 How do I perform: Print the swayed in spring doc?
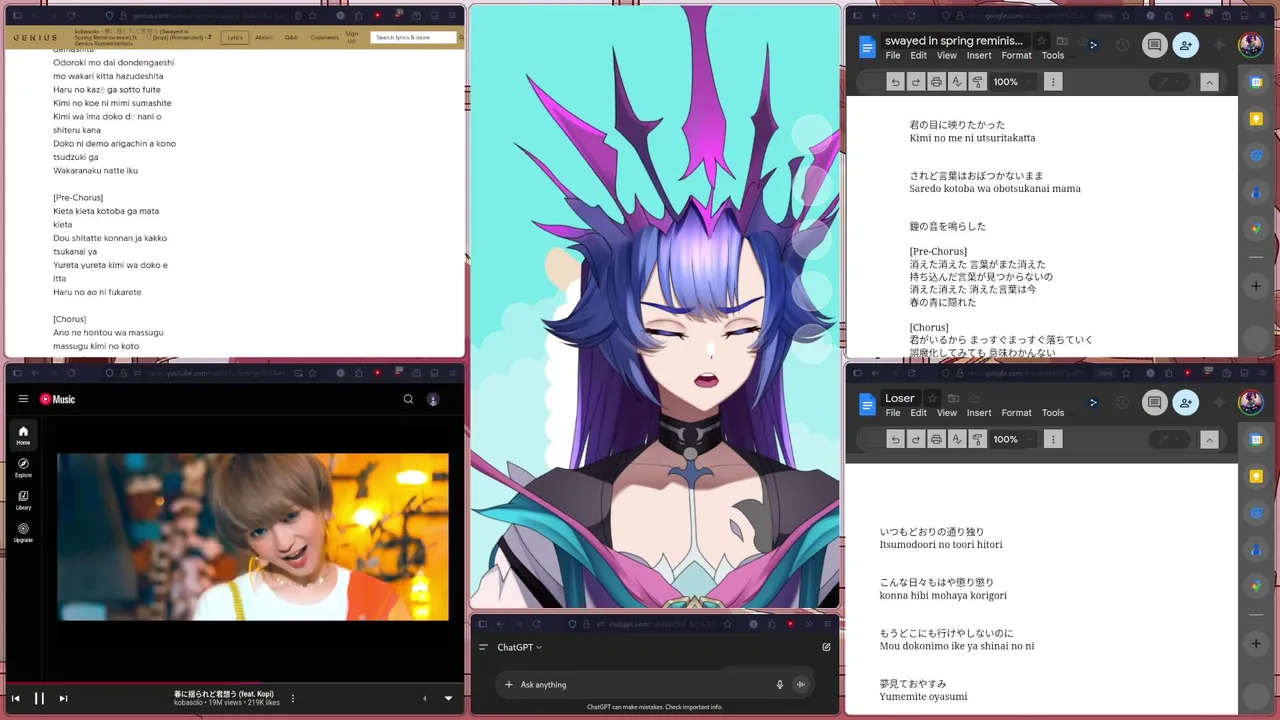tap(936, 82)
